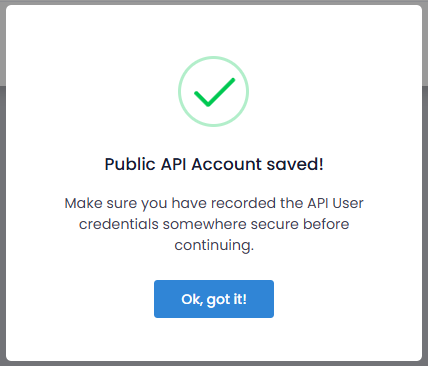Click the green checkmark success icon
The image size is (428, 366).
coord(214,92)
